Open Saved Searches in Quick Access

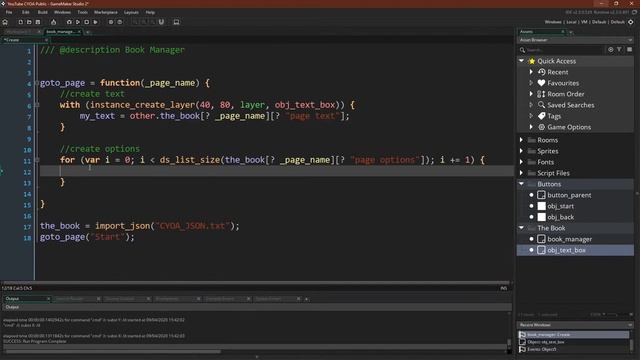pos(571,105)
